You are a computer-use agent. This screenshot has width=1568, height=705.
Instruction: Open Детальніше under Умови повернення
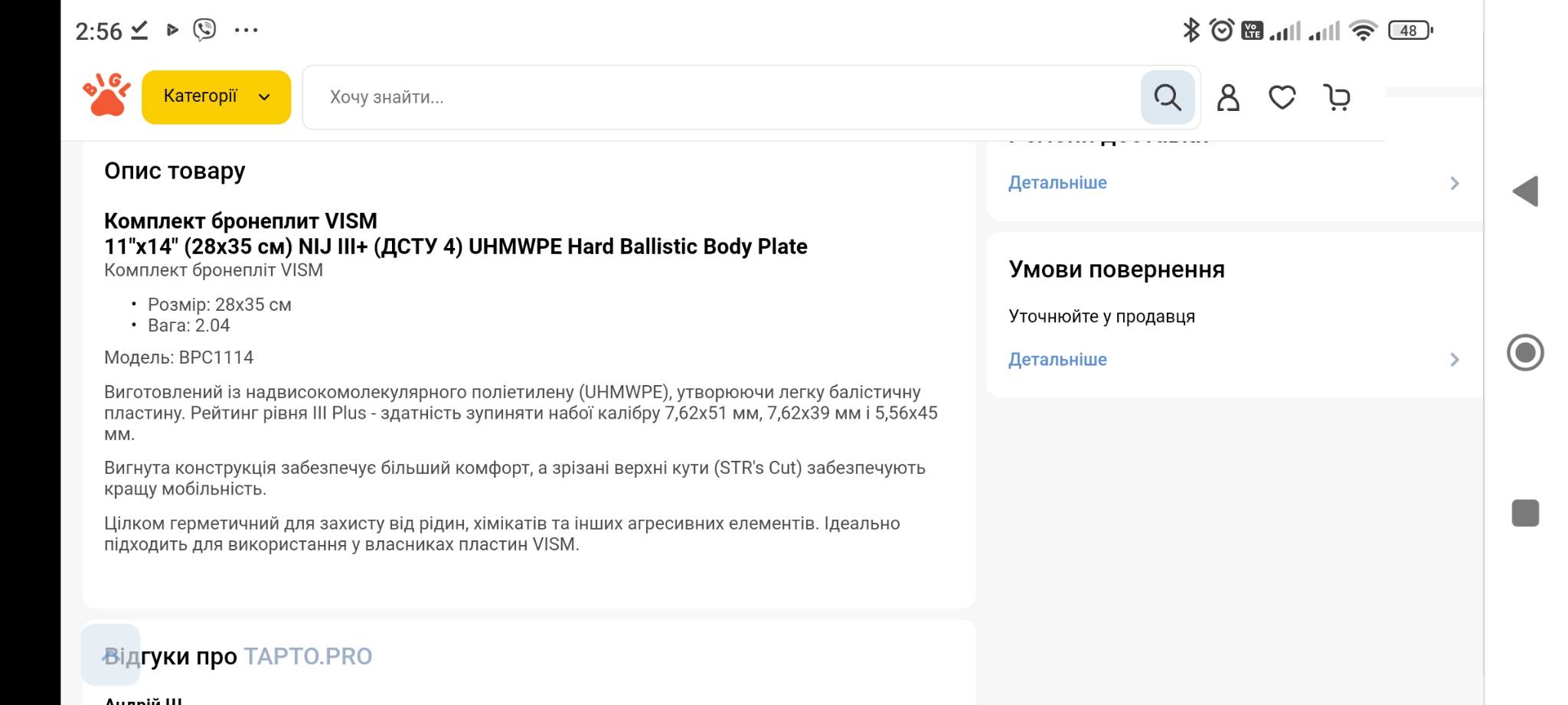pos(1057,360)
